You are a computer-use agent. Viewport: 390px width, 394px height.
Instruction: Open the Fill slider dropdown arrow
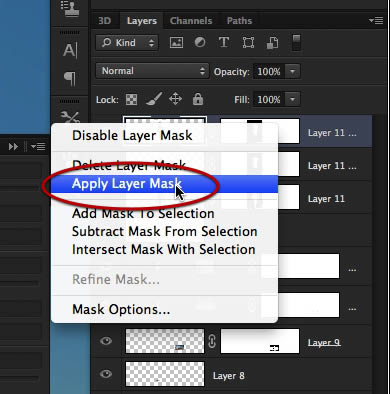(x=292, y=99)
